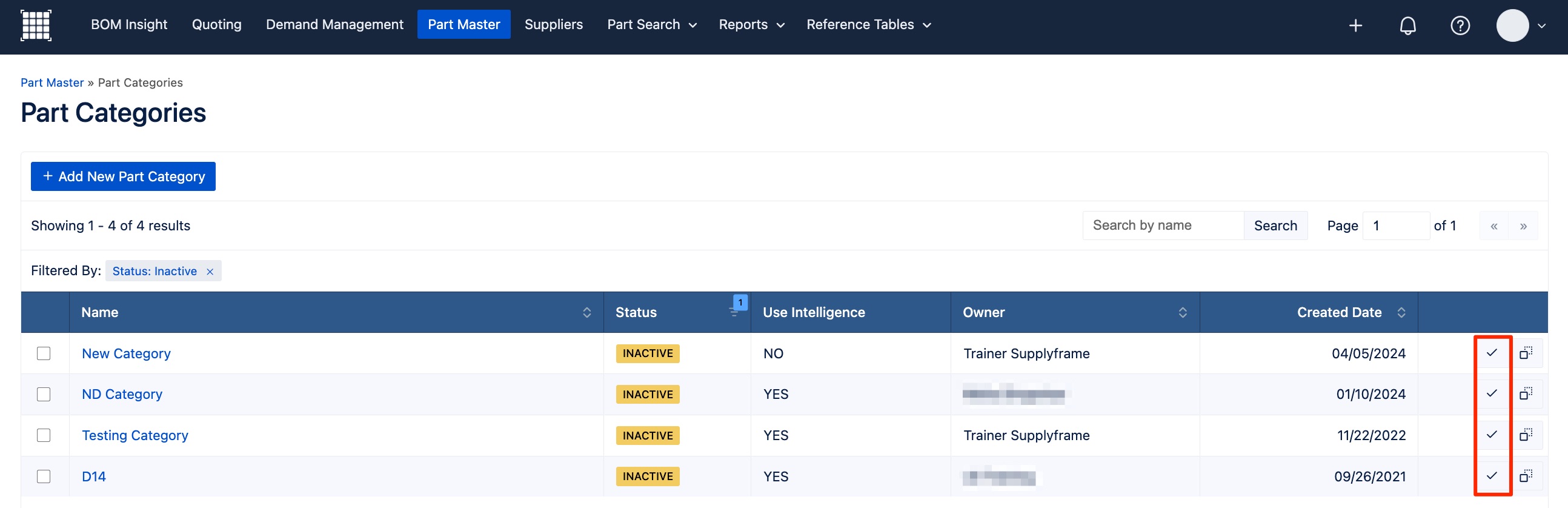This screenshot has height=508, width=1568.
Task: Click the duplicate icon for ND Category
Action: 1526,394
